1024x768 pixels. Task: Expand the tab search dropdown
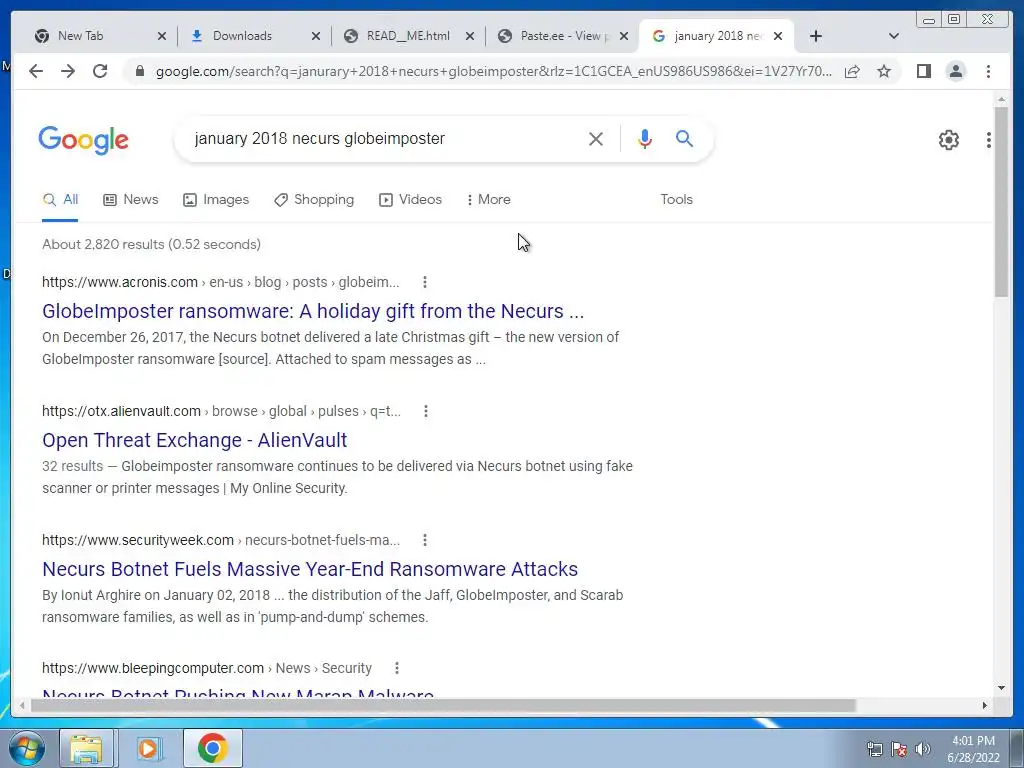coord(894,36)
